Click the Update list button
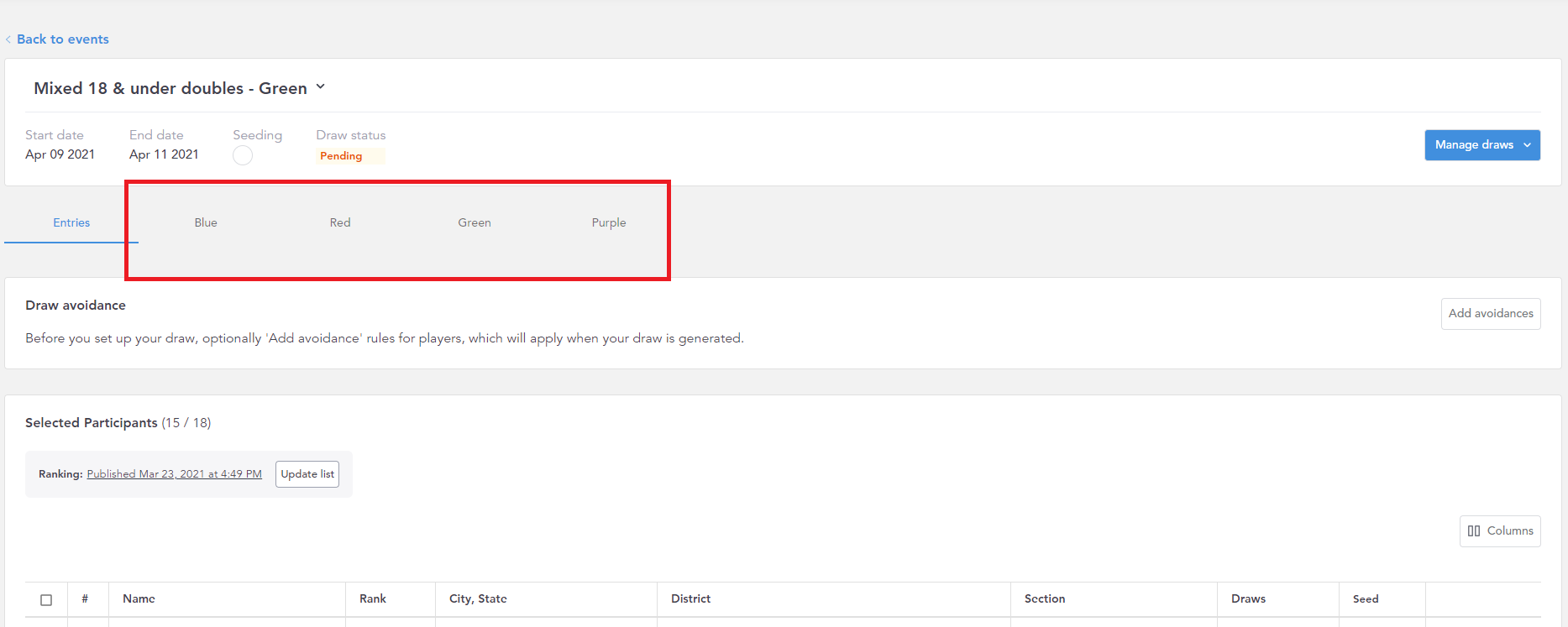 pyautogui.click(x=307, y=474)
